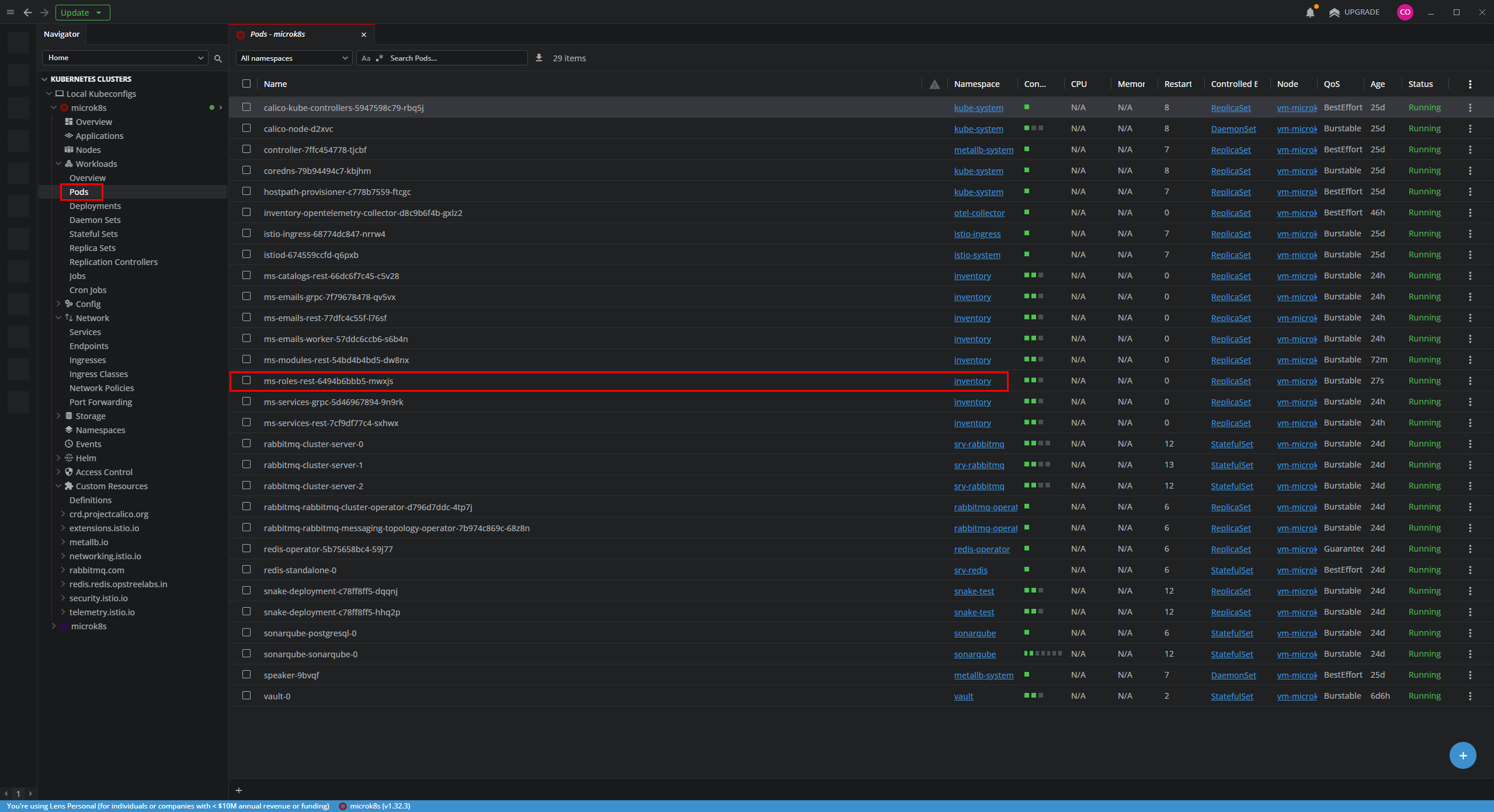The image size is (1494, 812).
Task: Click the microk8s status bar cluster icon
Action: click(343, 806)
